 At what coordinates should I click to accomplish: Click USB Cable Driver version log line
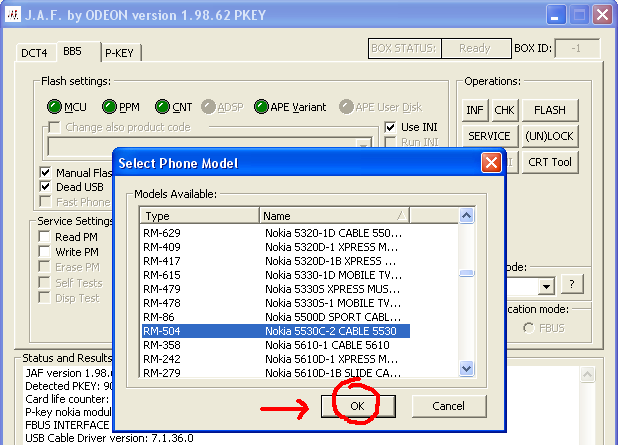(x=109, y=438)
